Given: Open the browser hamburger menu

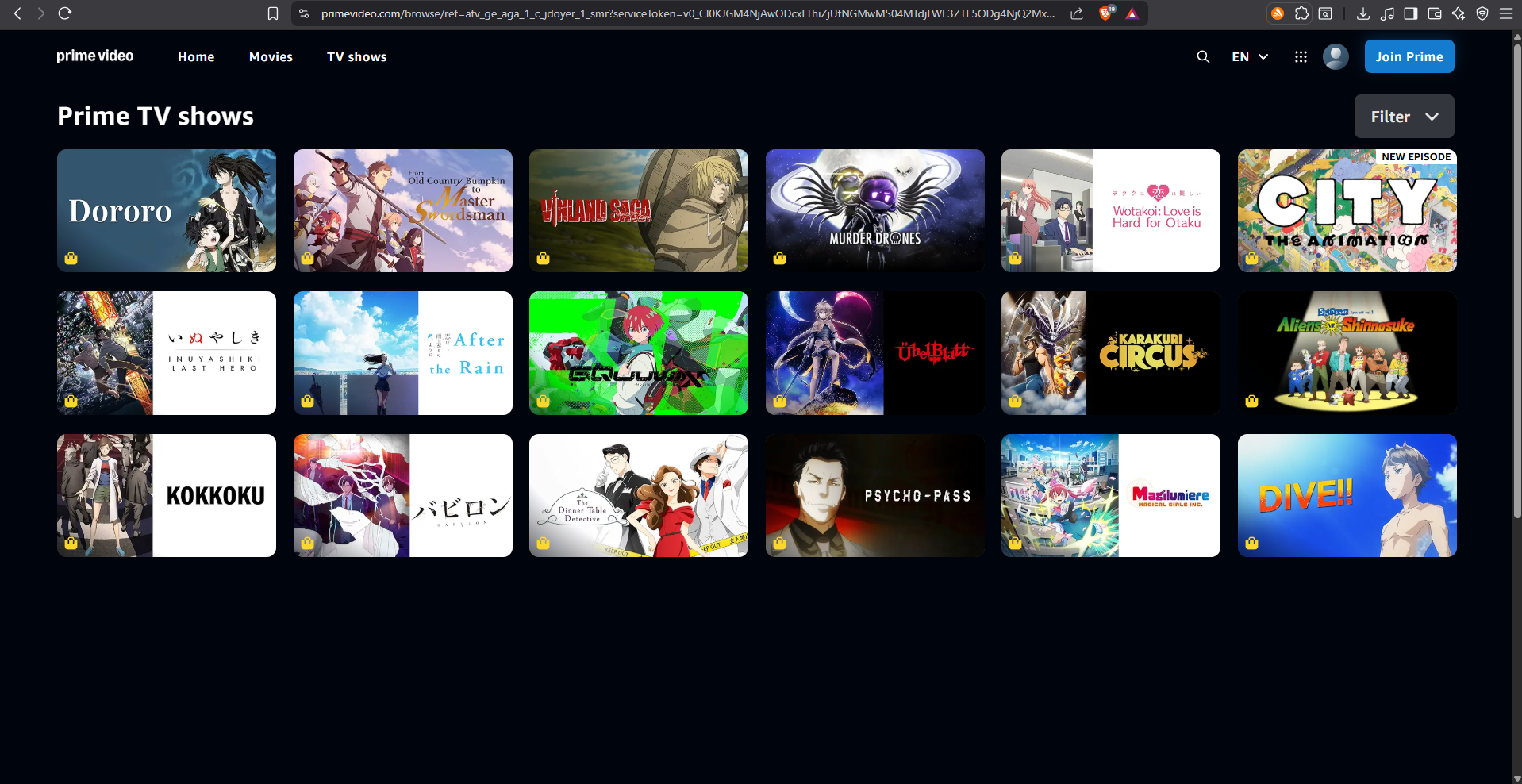Looking at the screenshot, I should [x=1506, y=13].
